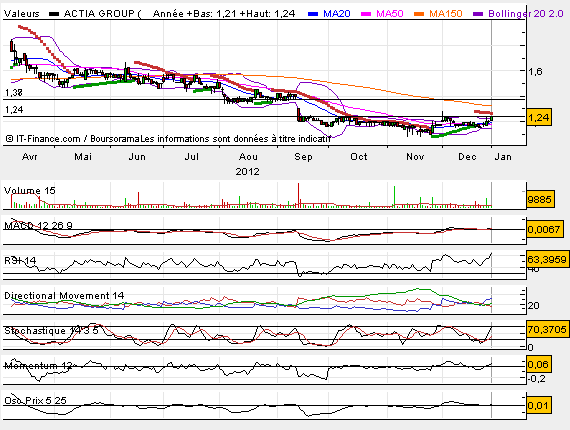Click the yellow 9885 volume value box
Image resolution: width=570 pixels, height=430 pixels.
(x=540, y=199)
